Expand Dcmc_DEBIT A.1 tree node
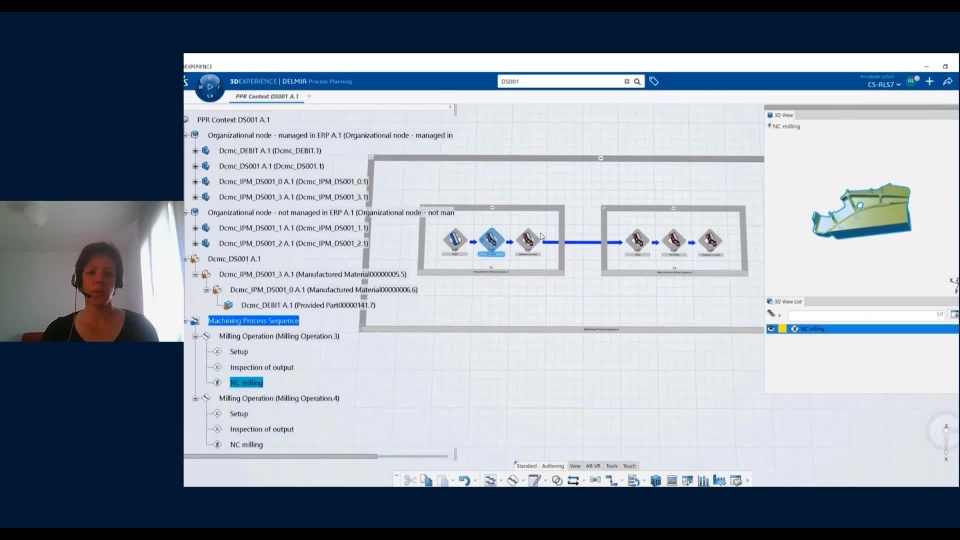Image resolution: width=960 pixels, height=540 pixels. (195, 151)
